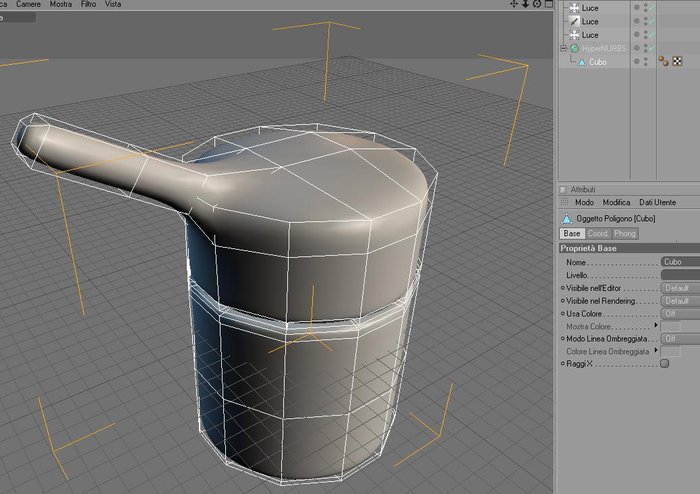
Task: Toggle the HyperNURBS enable green checkmark
Action: tap(652, 48)
